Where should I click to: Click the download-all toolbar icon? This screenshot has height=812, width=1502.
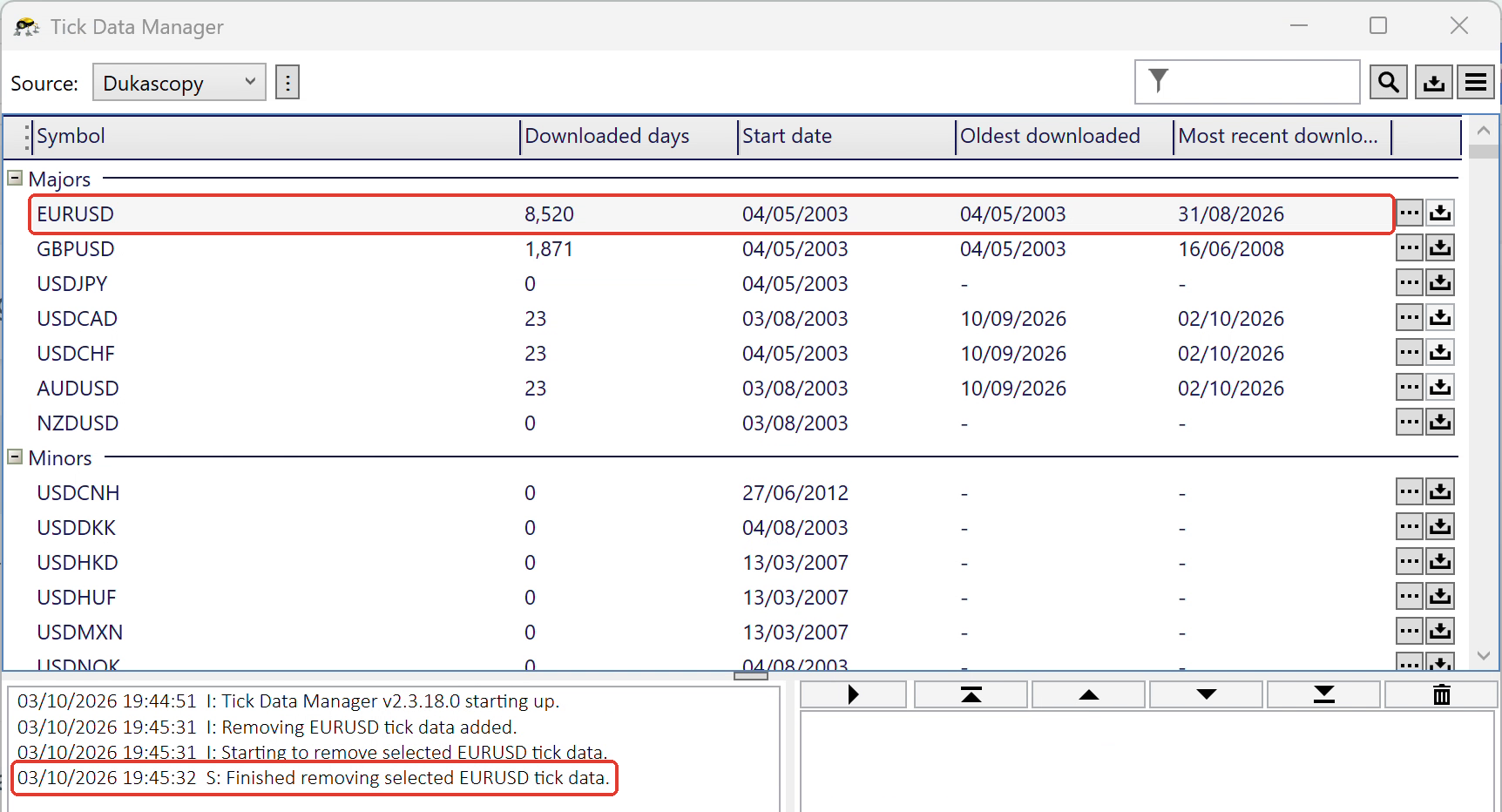click(1433, 83)
